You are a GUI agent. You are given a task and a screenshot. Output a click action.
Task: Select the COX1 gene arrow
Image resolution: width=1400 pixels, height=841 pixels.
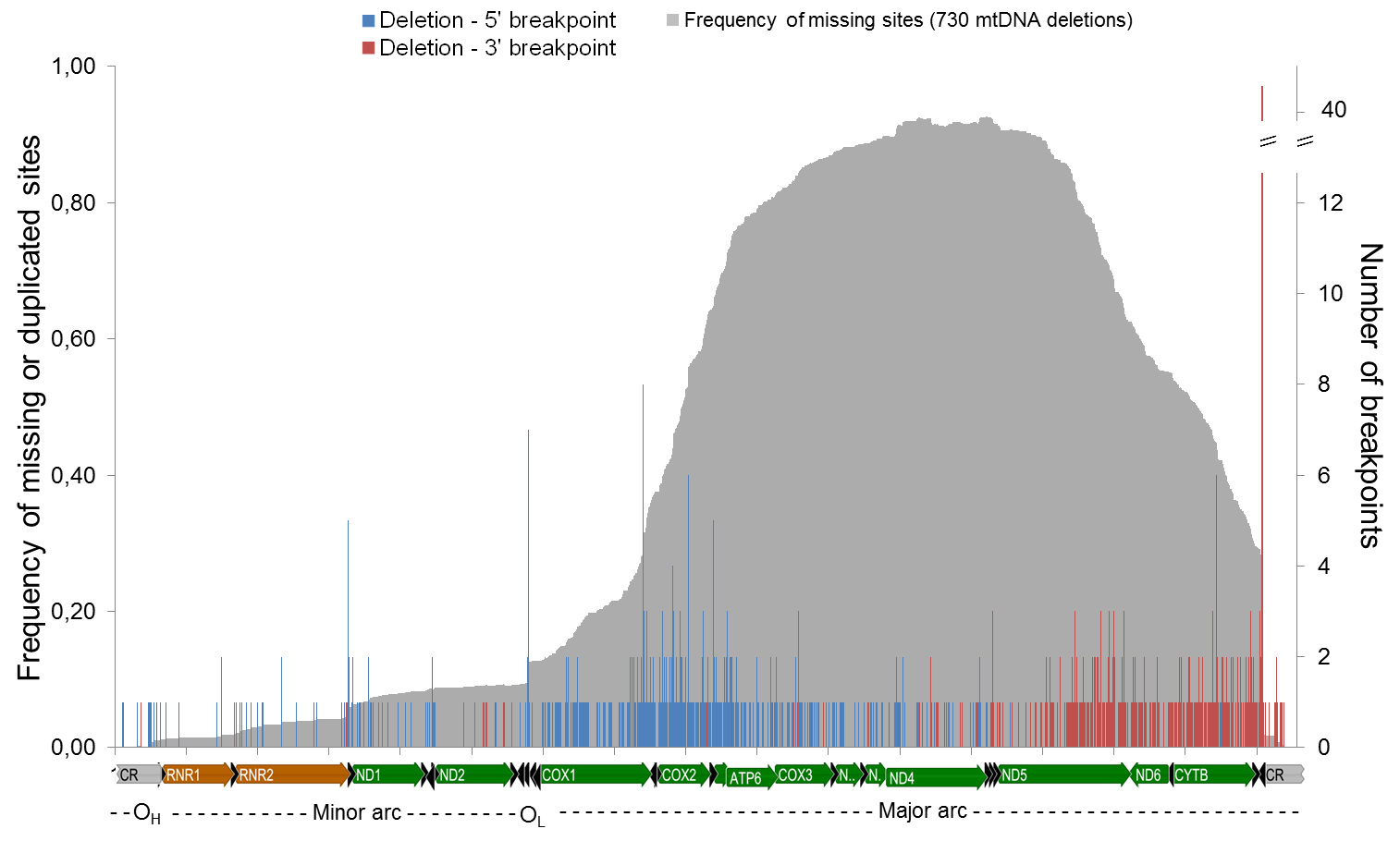595,774
